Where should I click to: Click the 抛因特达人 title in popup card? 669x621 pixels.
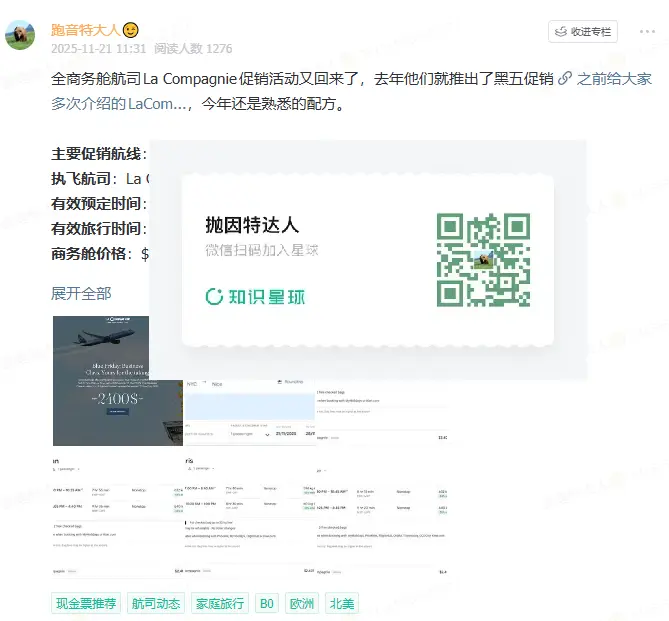(252, 225)
